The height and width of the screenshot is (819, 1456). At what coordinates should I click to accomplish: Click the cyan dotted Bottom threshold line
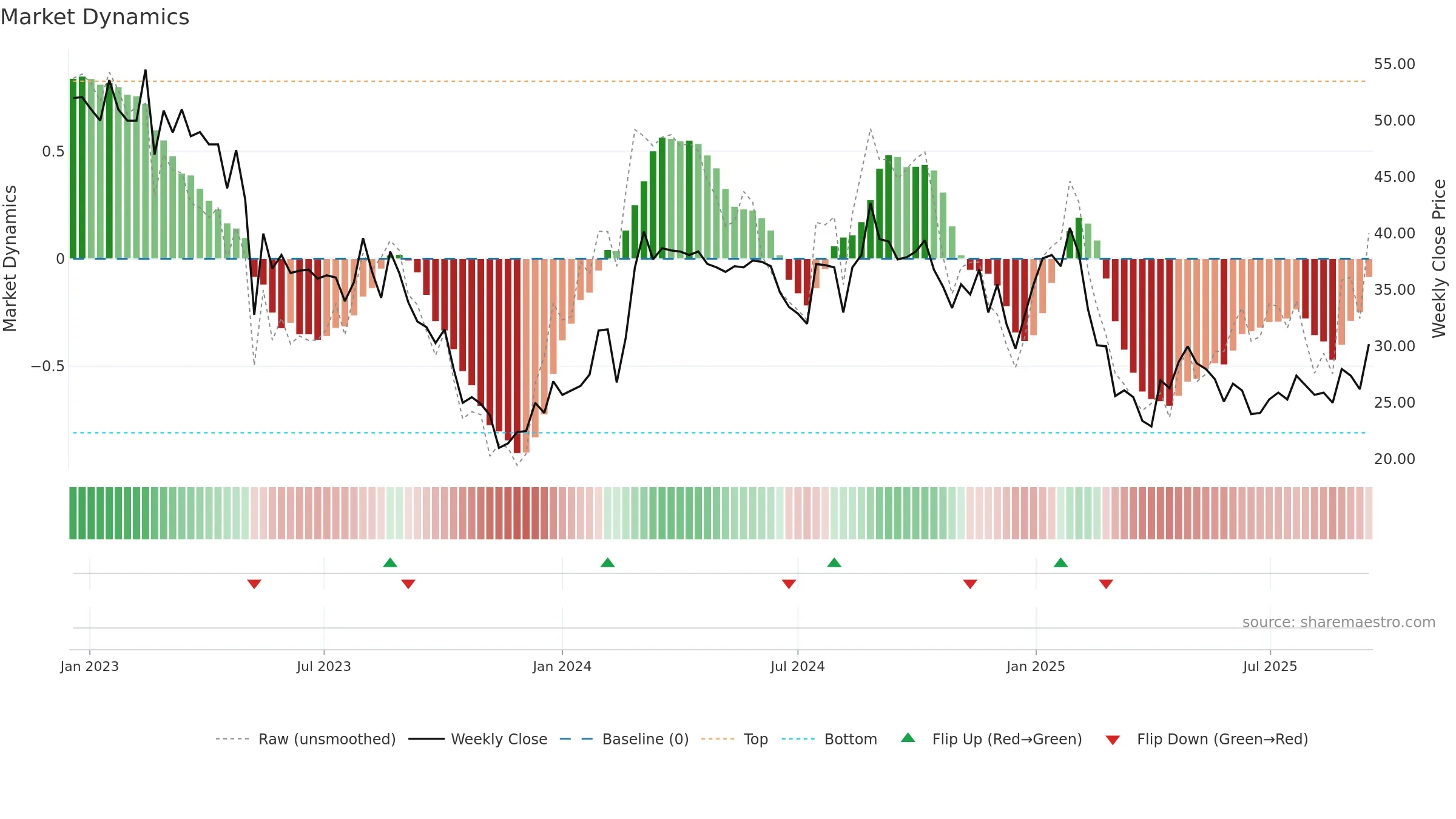(x=720, y=433)
